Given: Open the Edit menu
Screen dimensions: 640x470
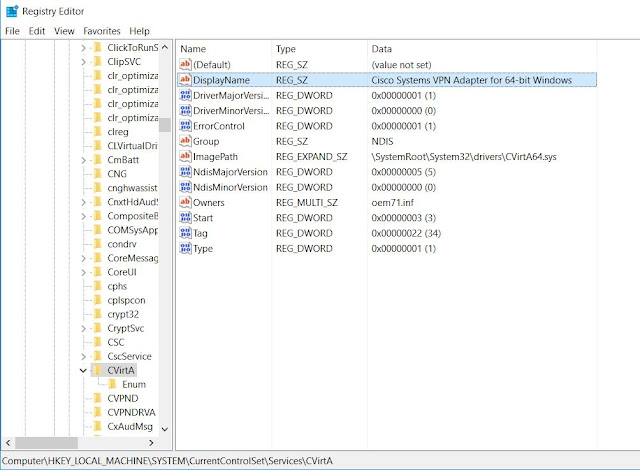Looking at the screenshot, I should coord(37,31).
